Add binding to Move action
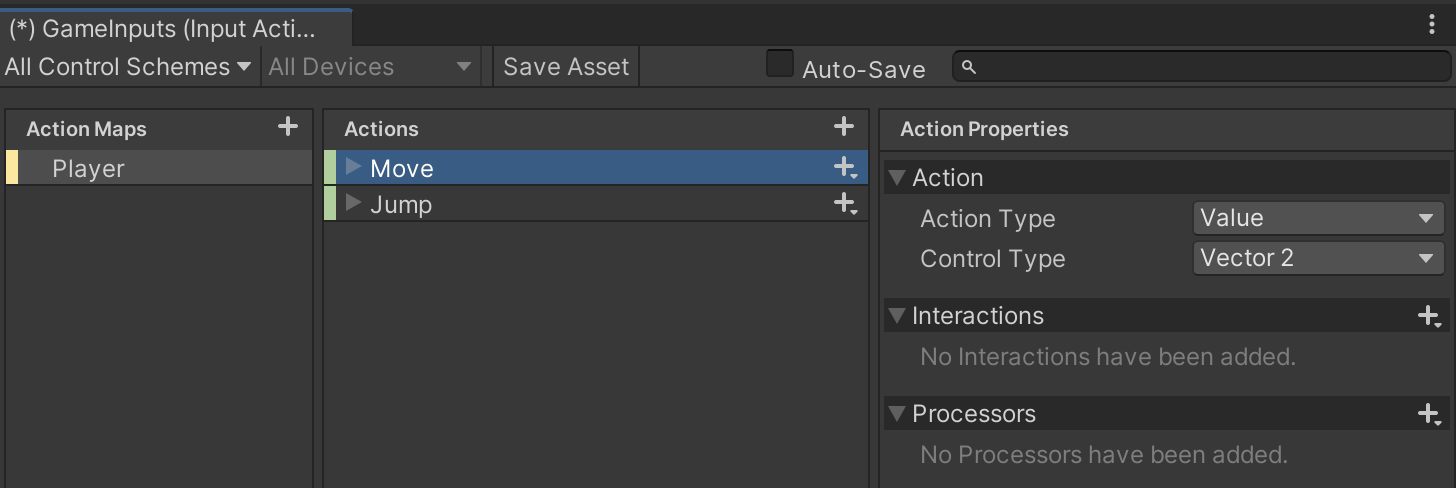1456x488 pixels. [x=846, y=169]
